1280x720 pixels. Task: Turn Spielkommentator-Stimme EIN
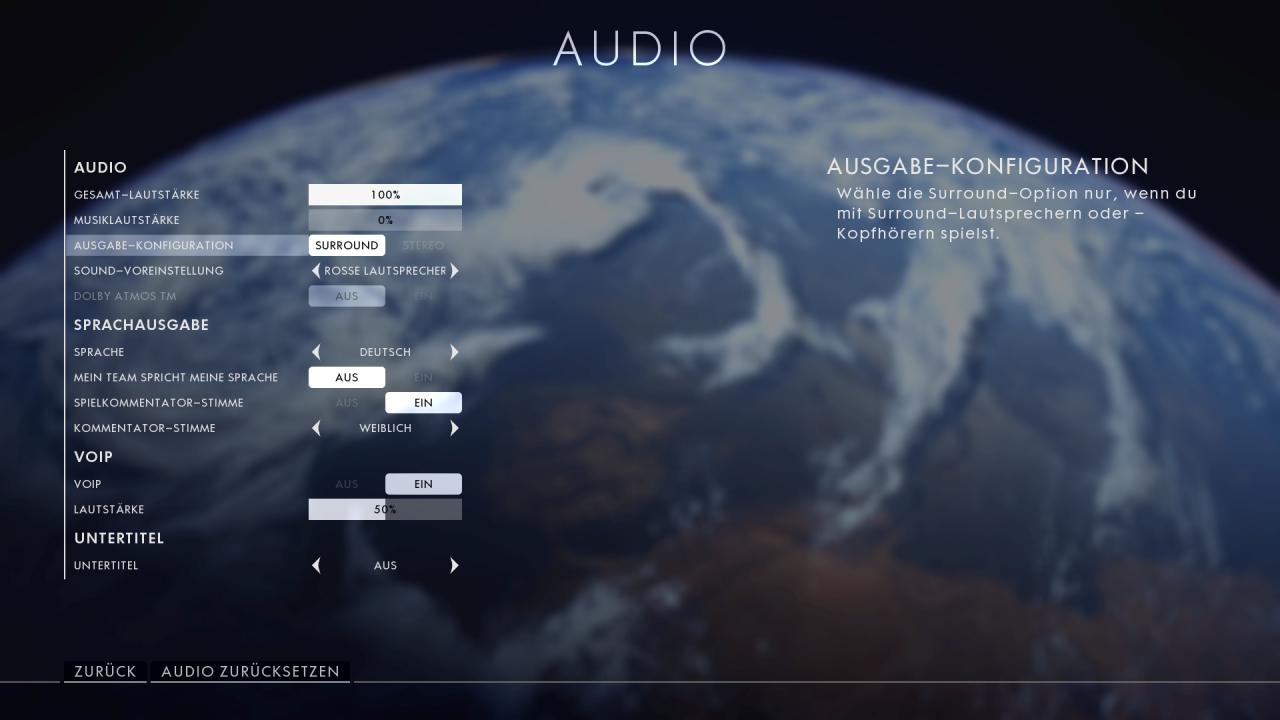click(x=423, y=403)
